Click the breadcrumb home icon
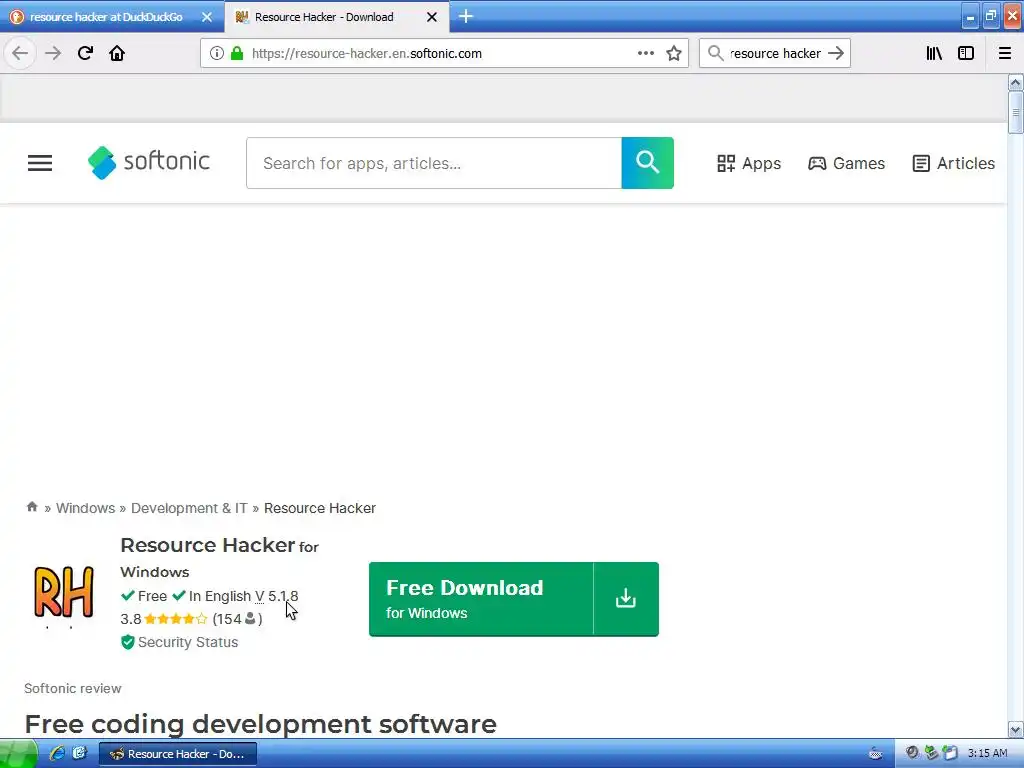This screenshot has width=1024, height=768. (x=31, y=507)
